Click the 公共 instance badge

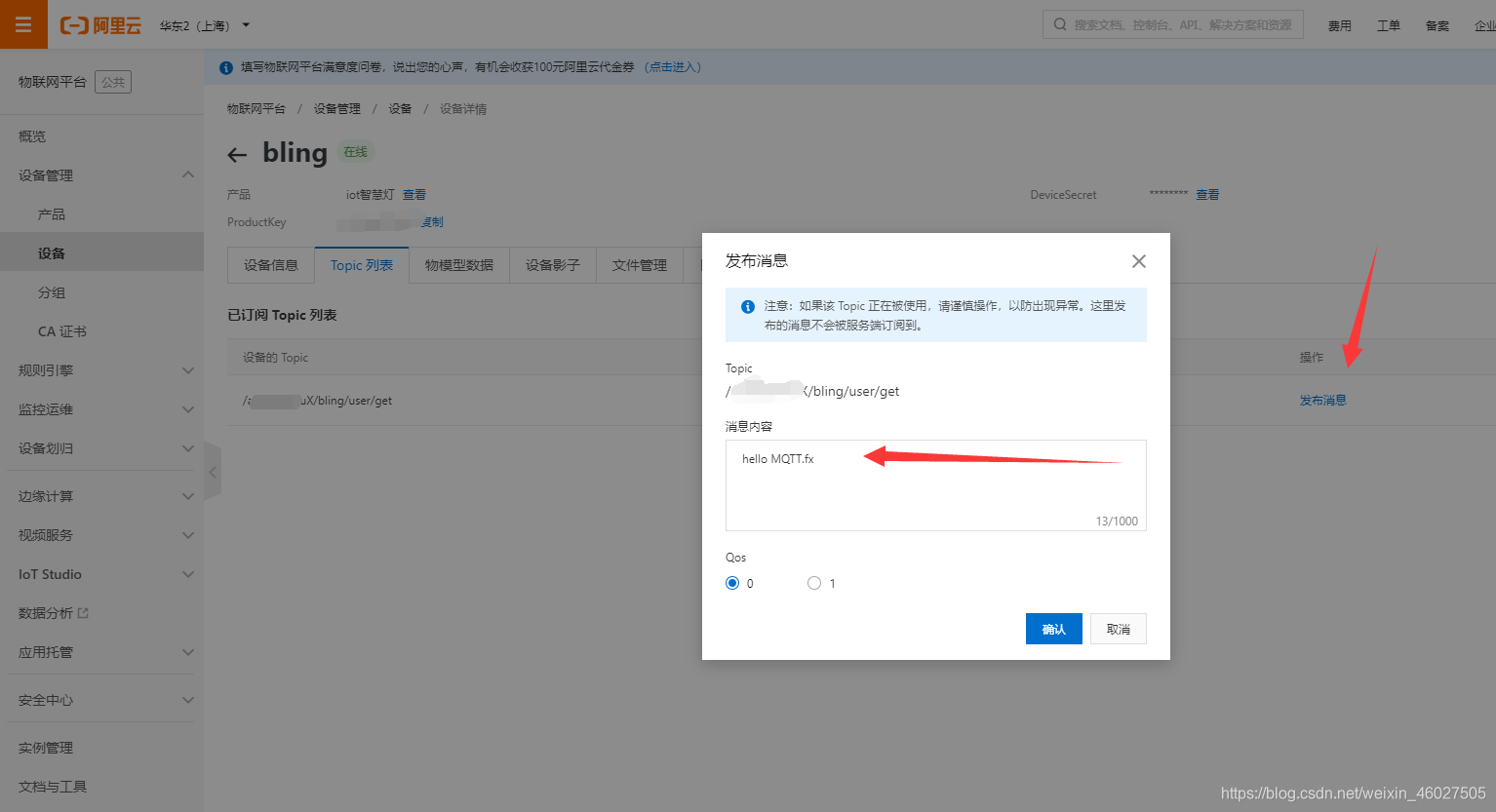[x=113, y=82]
